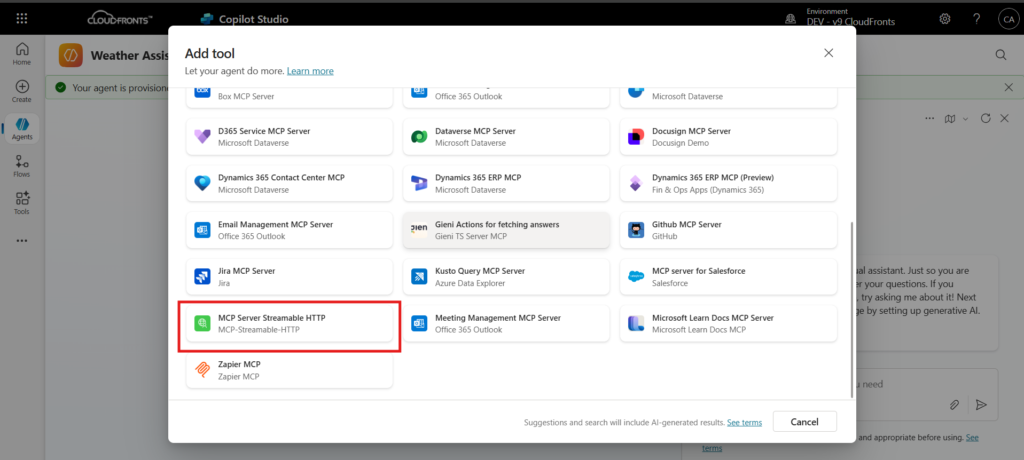The width and height of the screenshot is (1024, 460).
Task: Select MCP Server Streamable HTTP card
Action: pyautogui.click(x=289, y=323)
